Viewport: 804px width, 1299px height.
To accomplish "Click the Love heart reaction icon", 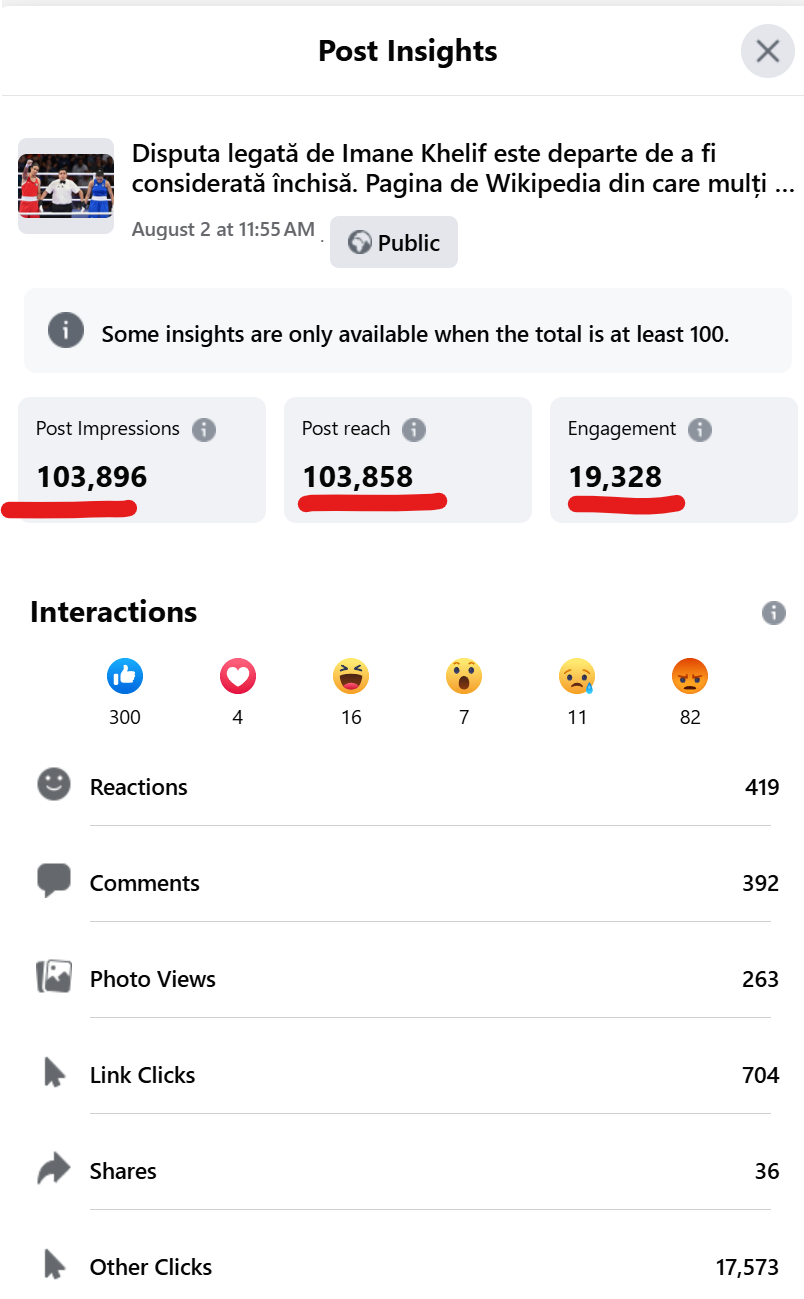I will point(238,677).
